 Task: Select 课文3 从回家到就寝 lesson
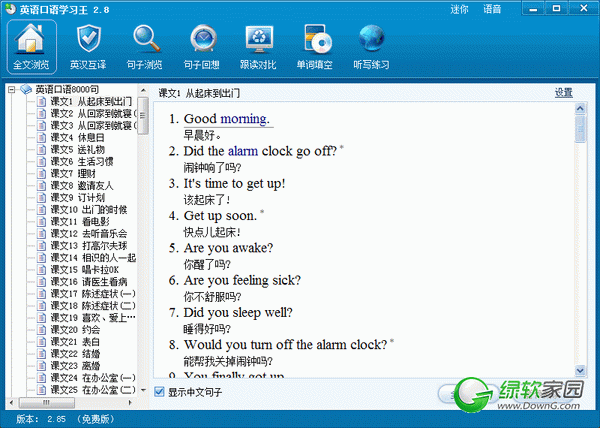pyautogui.click(x=93, y=125)
